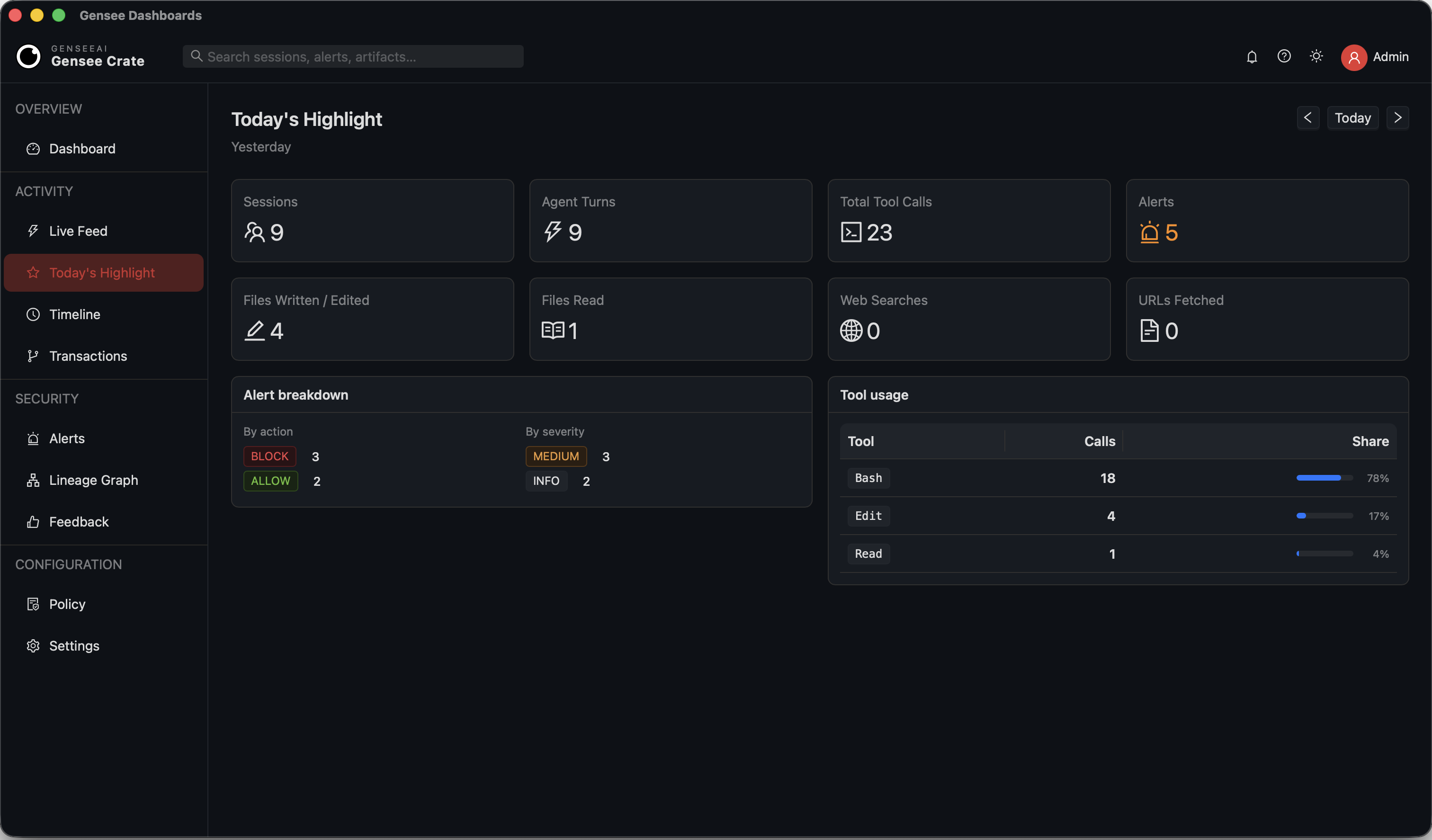This screenshot has width=1432, height=840.
Task: Open Lineage Graph in the sidebar
Action: pos(103,480)
